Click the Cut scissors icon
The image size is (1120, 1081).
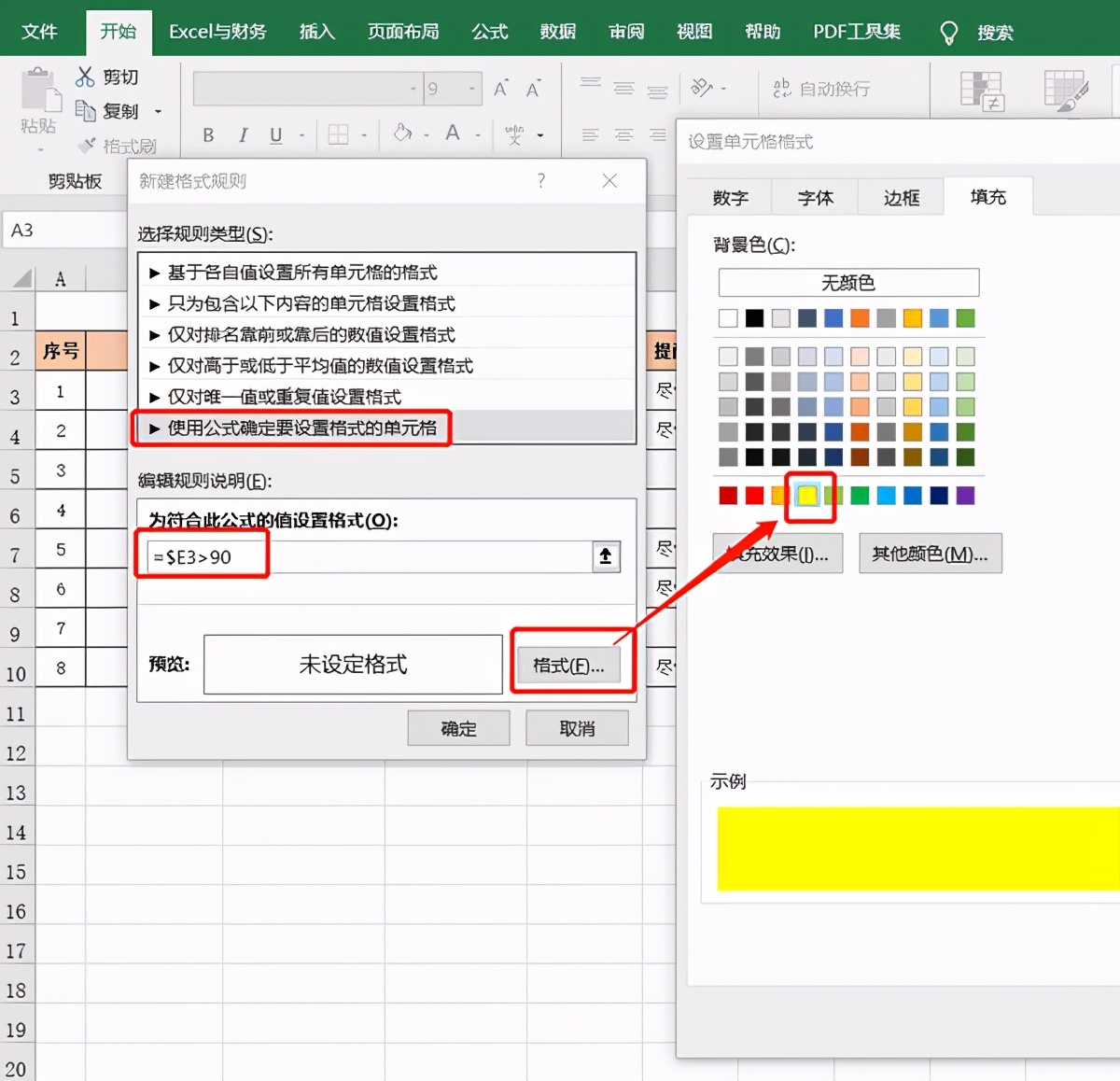click(85, 77)
